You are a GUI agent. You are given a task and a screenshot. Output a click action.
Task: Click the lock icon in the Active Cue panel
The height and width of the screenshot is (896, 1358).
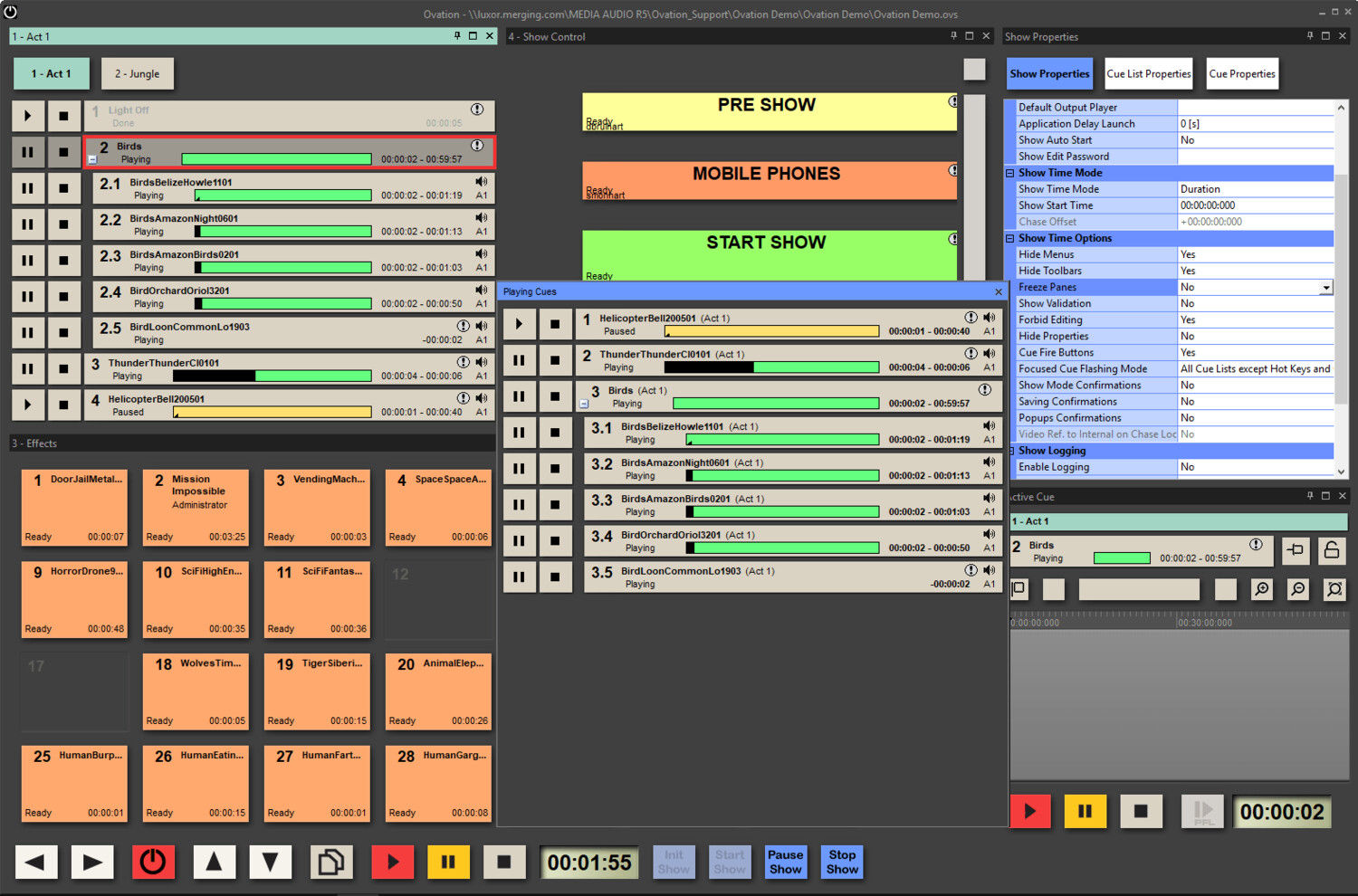(1331, 550)
